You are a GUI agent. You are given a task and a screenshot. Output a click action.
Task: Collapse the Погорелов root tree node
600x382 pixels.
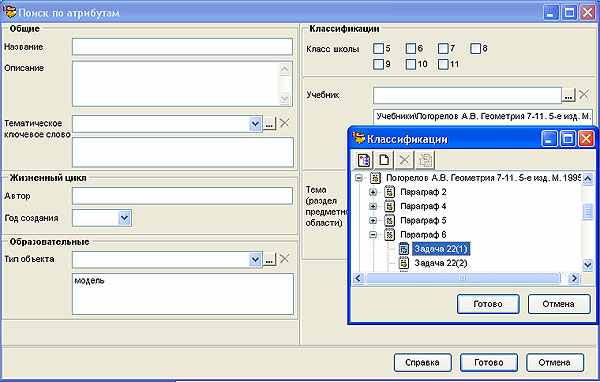click(359, 178)
